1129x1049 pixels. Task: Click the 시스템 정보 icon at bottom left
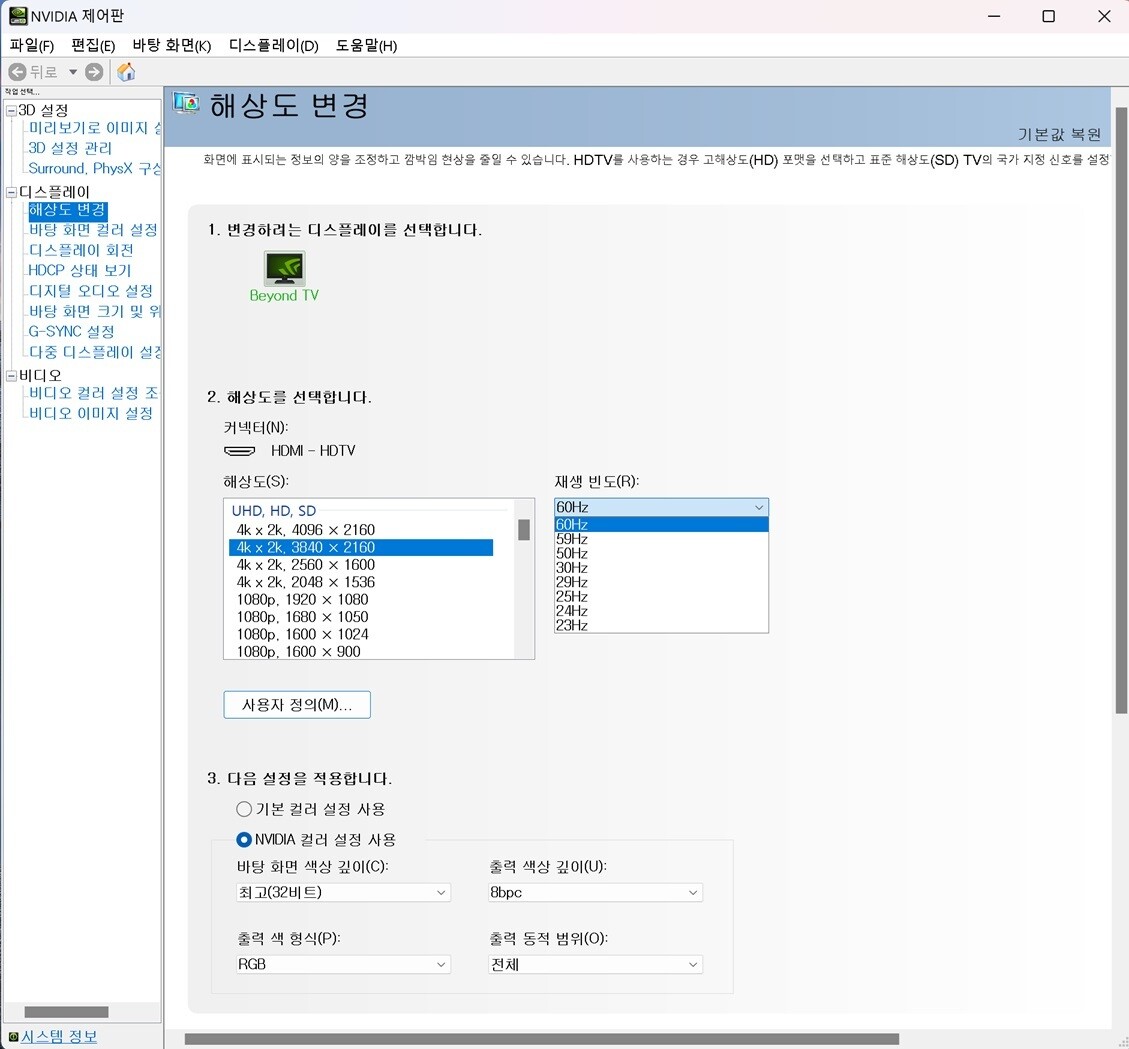coord(13,1037)
